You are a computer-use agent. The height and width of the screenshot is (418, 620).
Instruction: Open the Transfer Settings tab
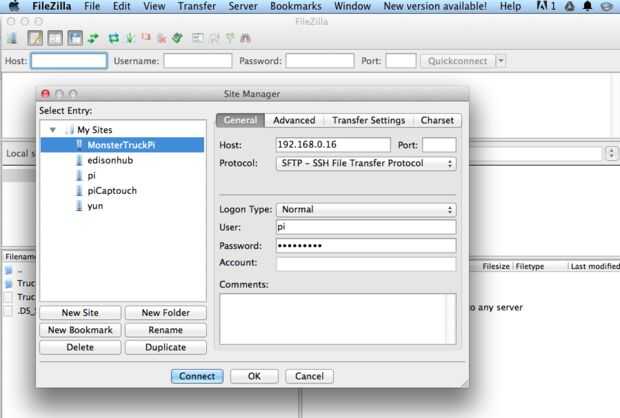tap(369, 120)
